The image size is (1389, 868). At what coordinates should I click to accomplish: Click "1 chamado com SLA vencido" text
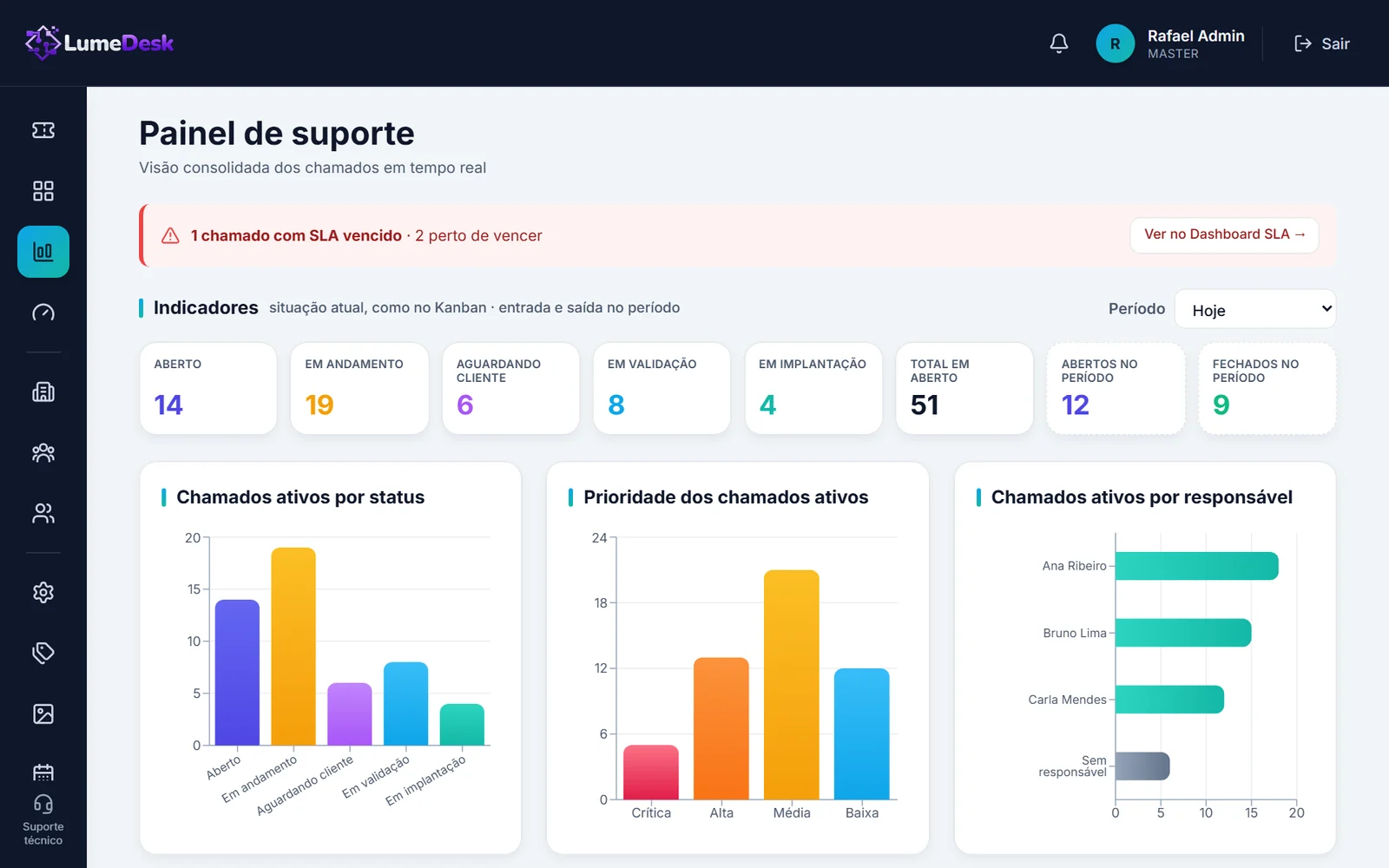(296, 235)
